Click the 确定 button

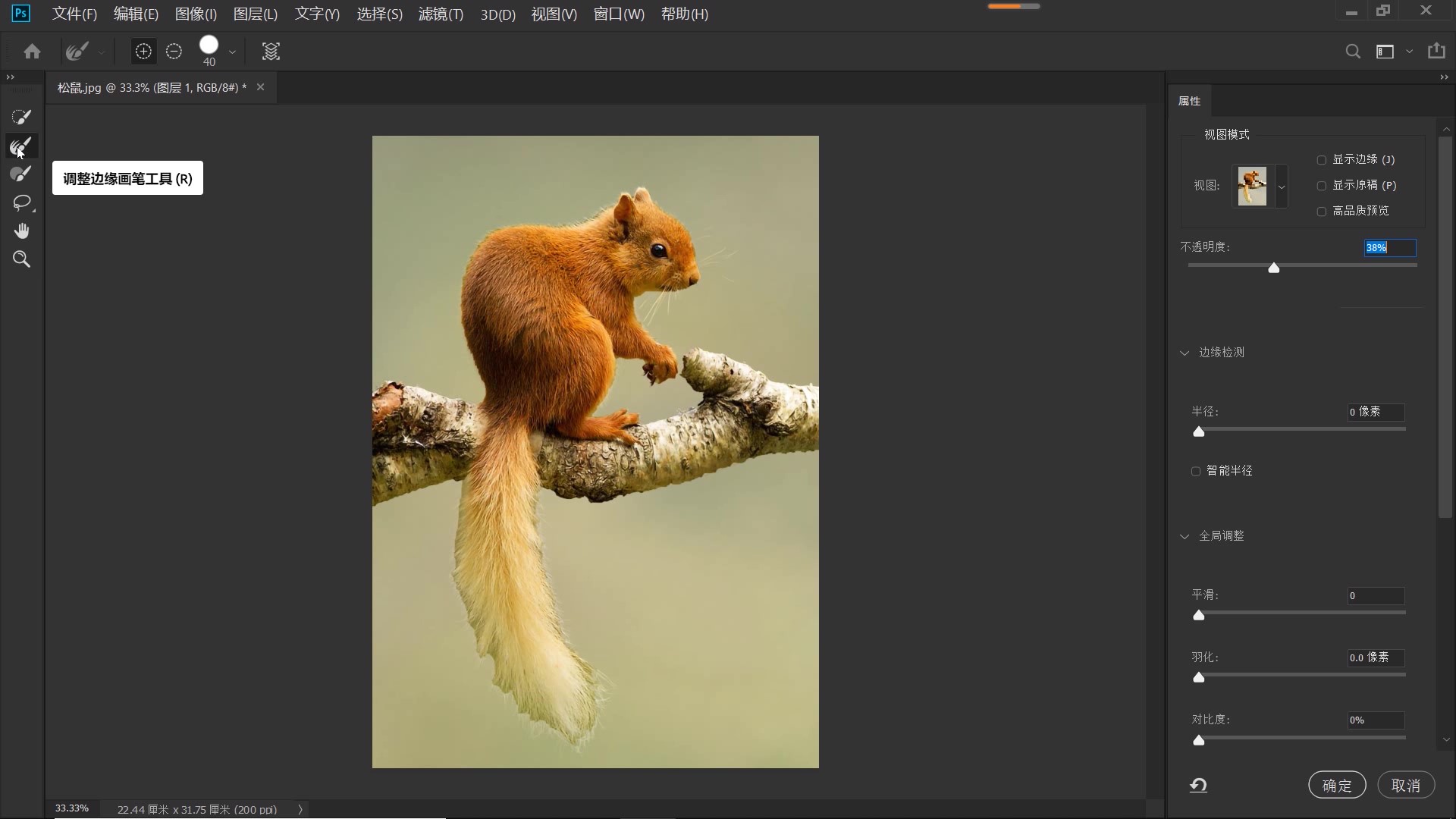1337,785
